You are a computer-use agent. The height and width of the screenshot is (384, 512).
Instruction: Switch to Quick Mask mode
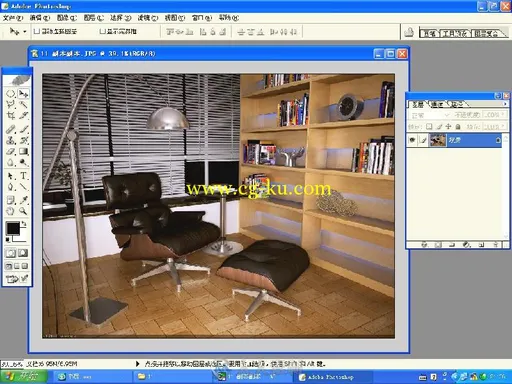coord(23,253)
